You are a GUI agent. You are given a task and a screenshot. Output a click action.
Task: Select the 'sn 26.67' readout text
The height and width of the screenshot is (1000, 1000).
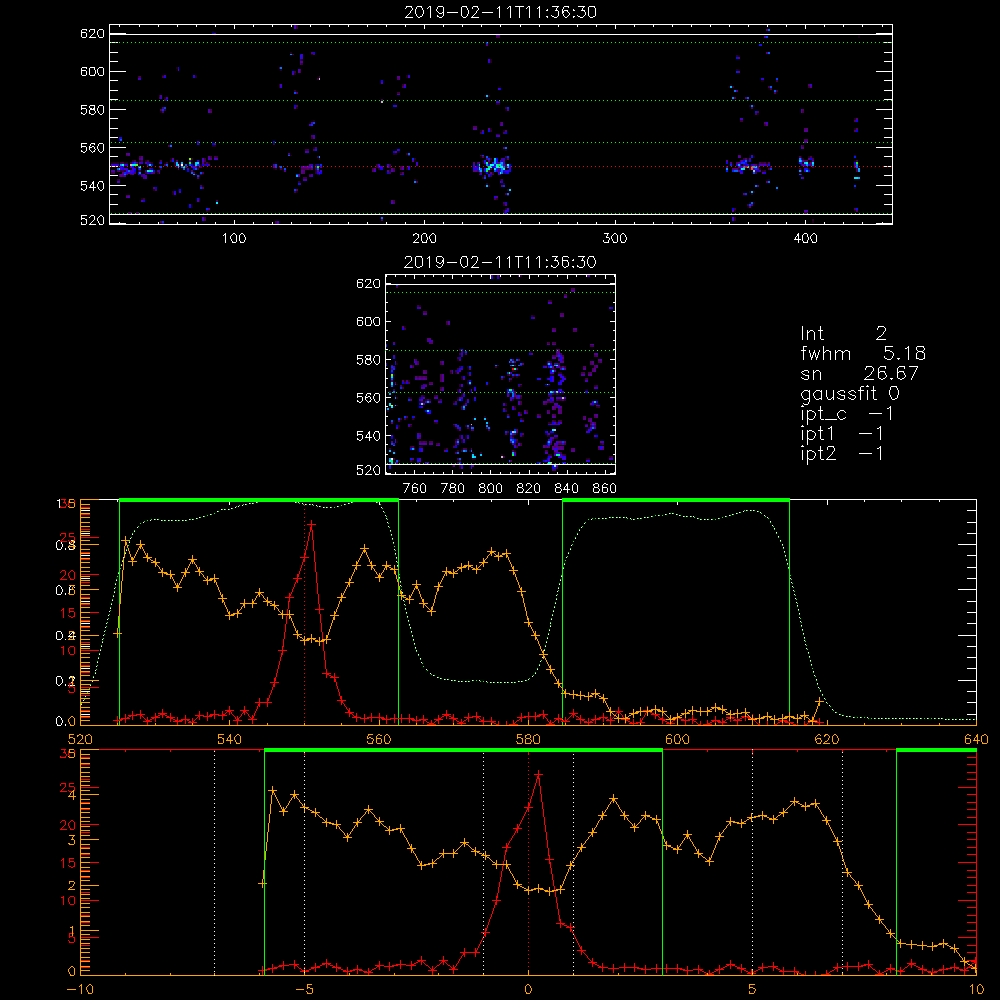click(859, 374)
